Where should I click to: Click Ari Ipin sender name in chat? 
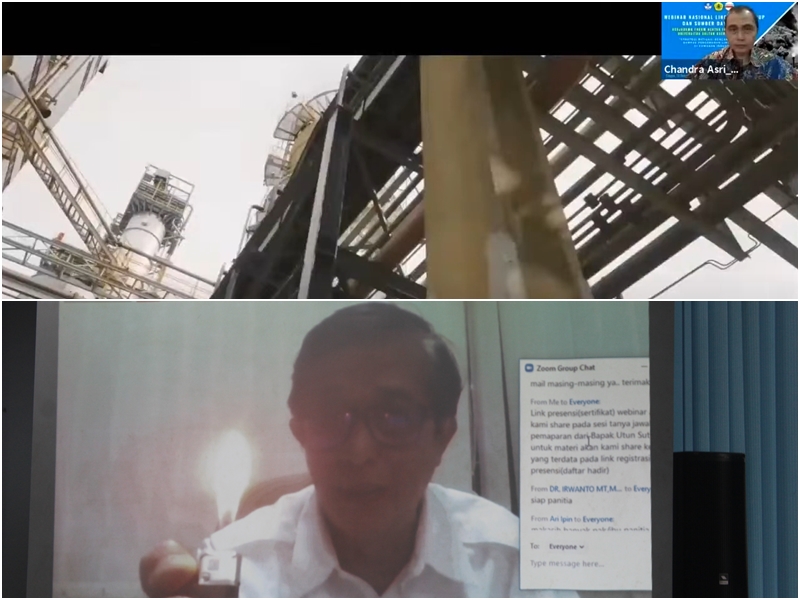click(x=561, y=519)
